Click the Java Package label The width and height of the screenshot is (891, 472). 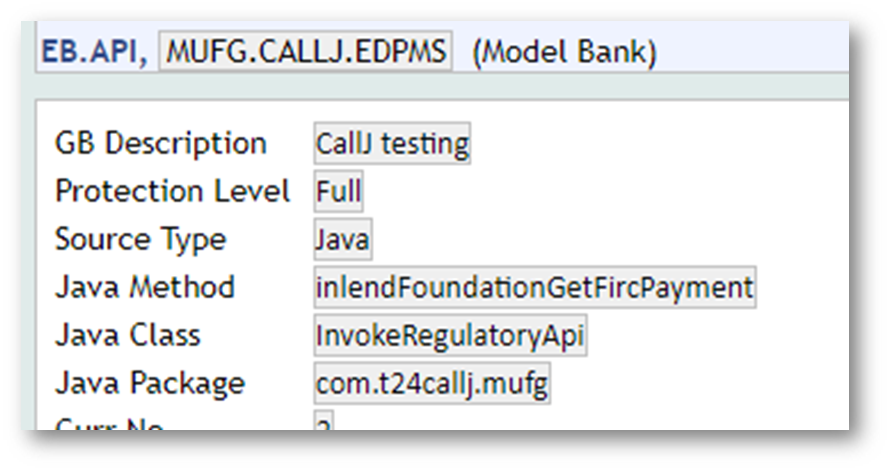(149, 383)
